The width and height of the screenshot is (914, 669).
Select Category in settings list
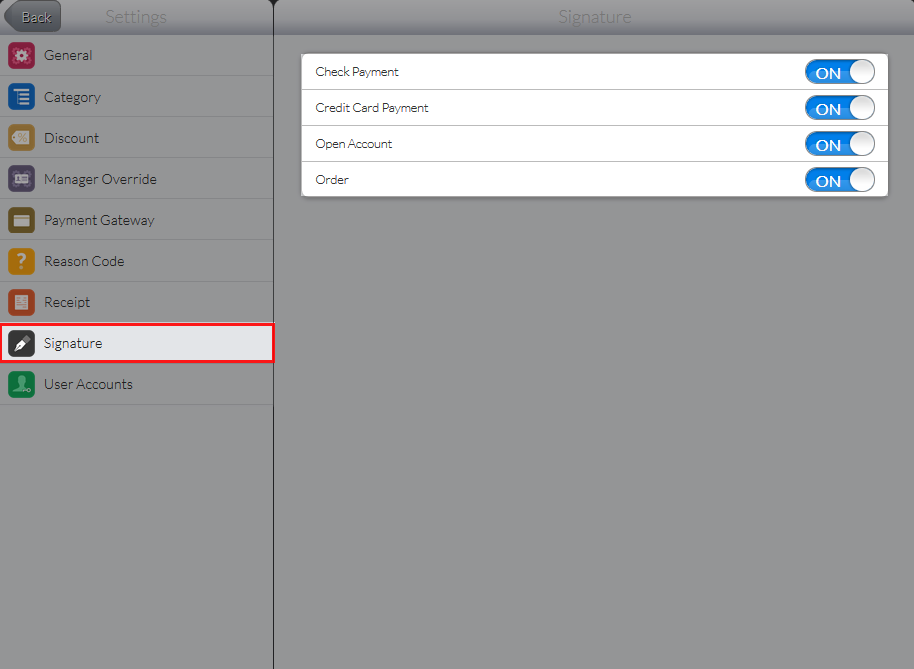[x=72, y=97]
